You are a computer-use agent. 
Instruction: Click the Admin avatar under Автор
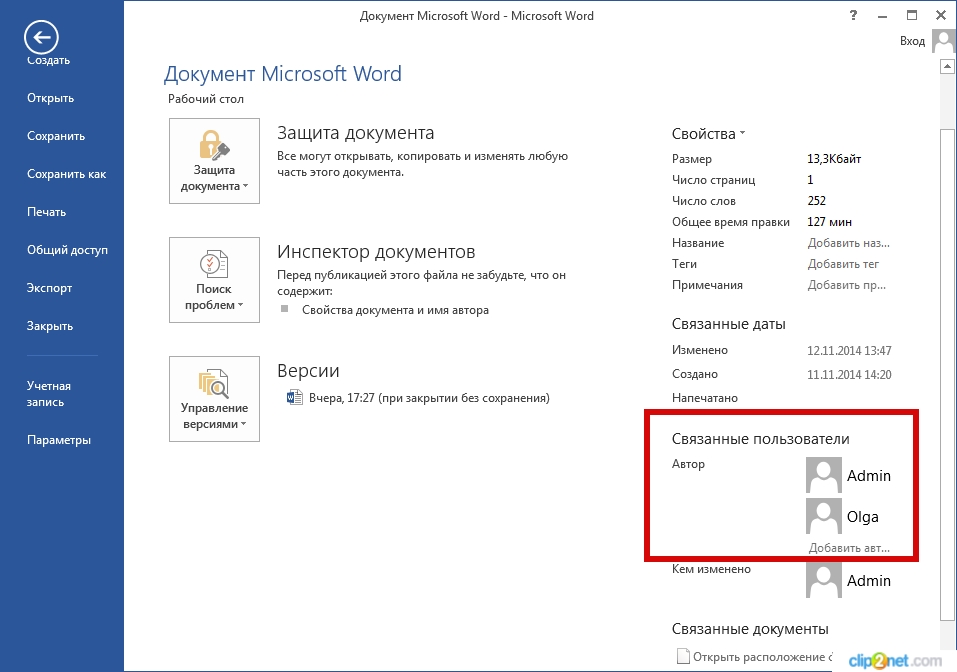(x=823, y=475)
